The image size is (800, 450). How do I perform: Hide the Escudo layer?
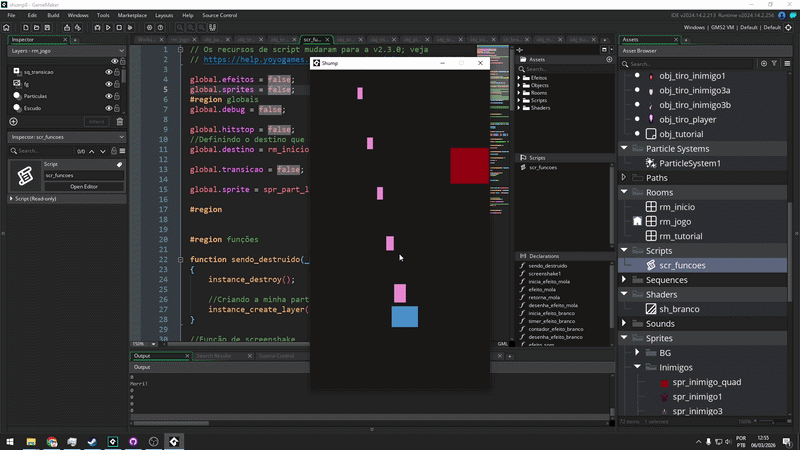(x=108, y=108)
